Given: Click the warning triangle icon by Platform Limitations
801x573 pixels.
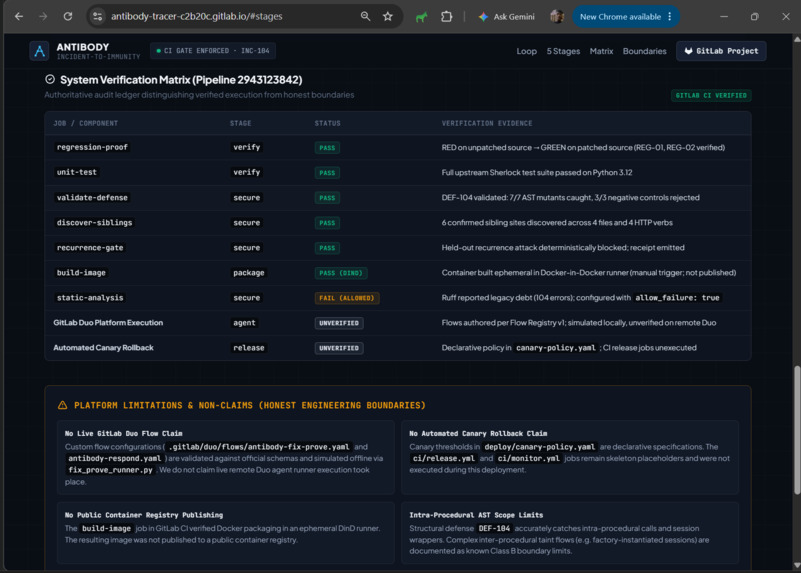Looking at the screenshot, I should click(62, 405).
